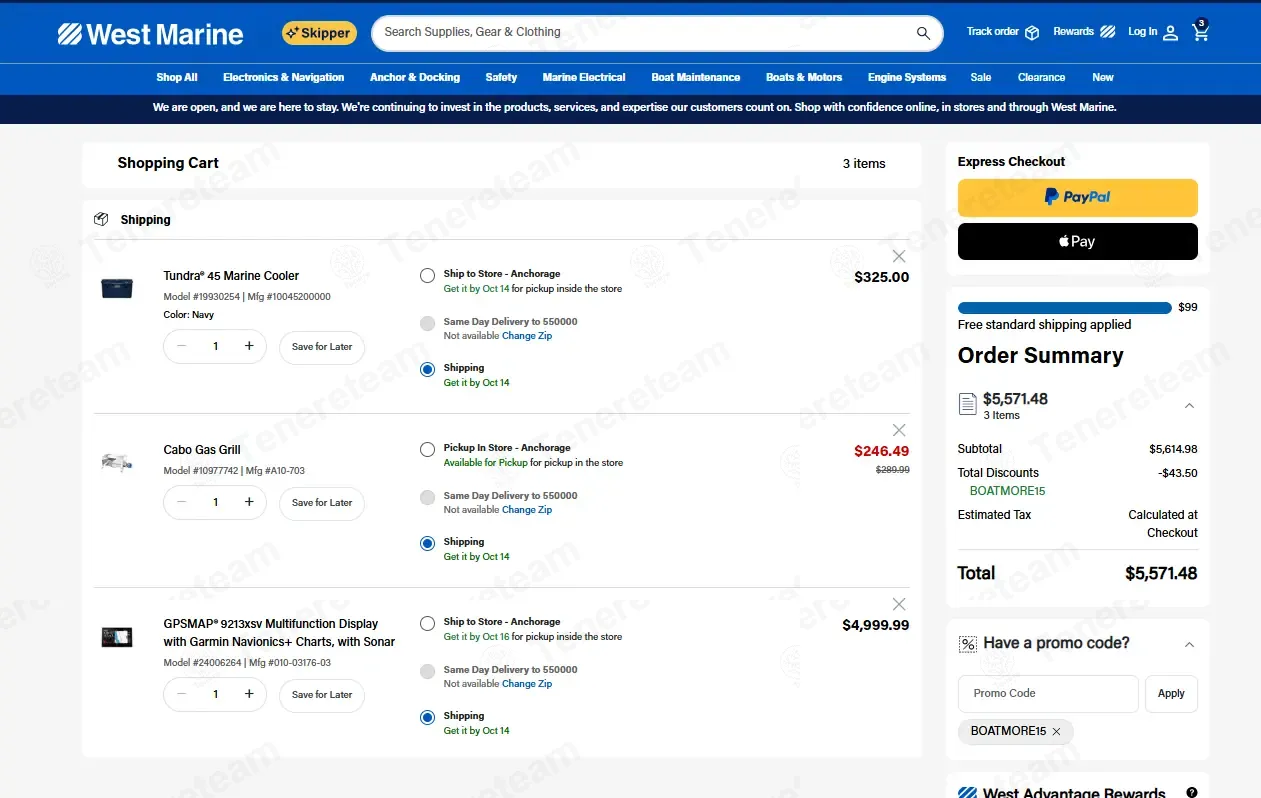Open Track order link

pyautogui.click(x=1003, y=32)
